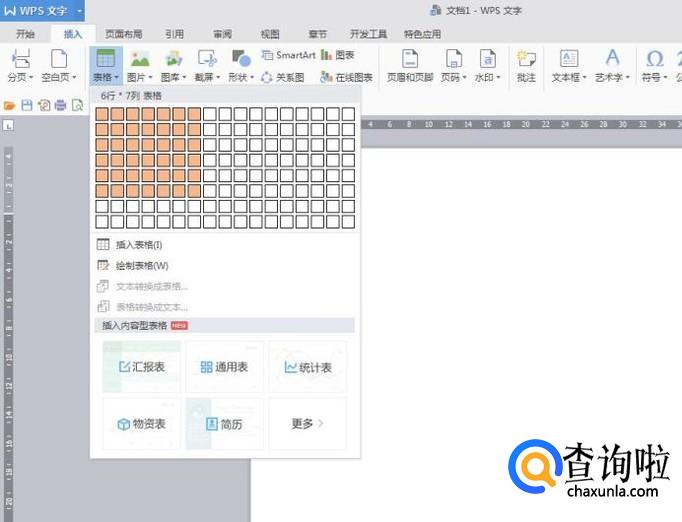Click the Shapes (形状) icon
This screenshot has height=522, width=682.
tap(241, 58)
